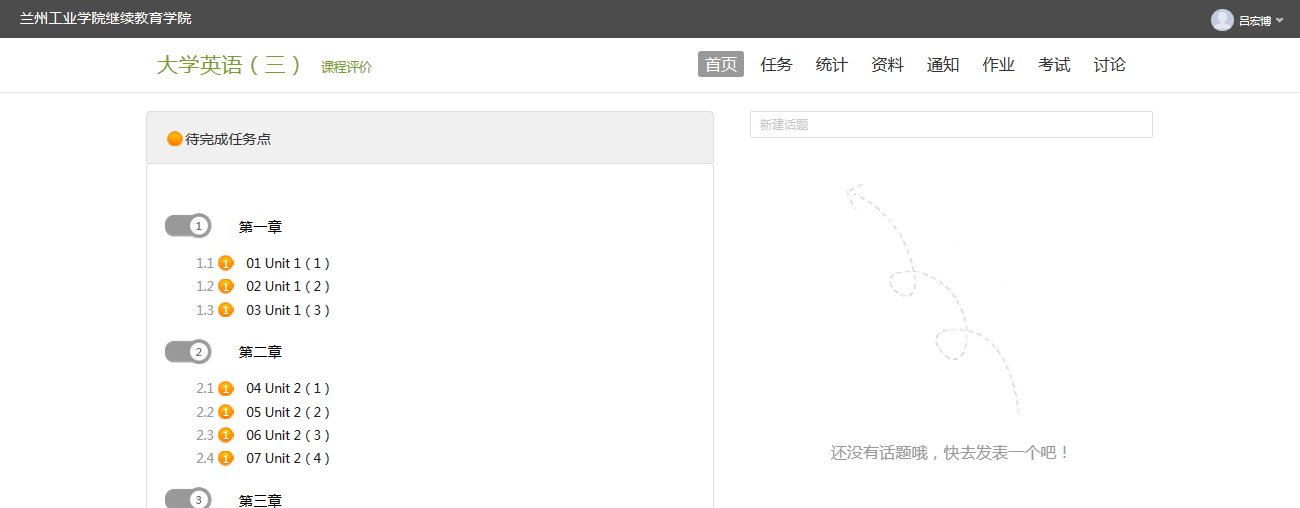Open the 考试 tab
Viewport: 1300px width, 508px height.
[1054, 65]
